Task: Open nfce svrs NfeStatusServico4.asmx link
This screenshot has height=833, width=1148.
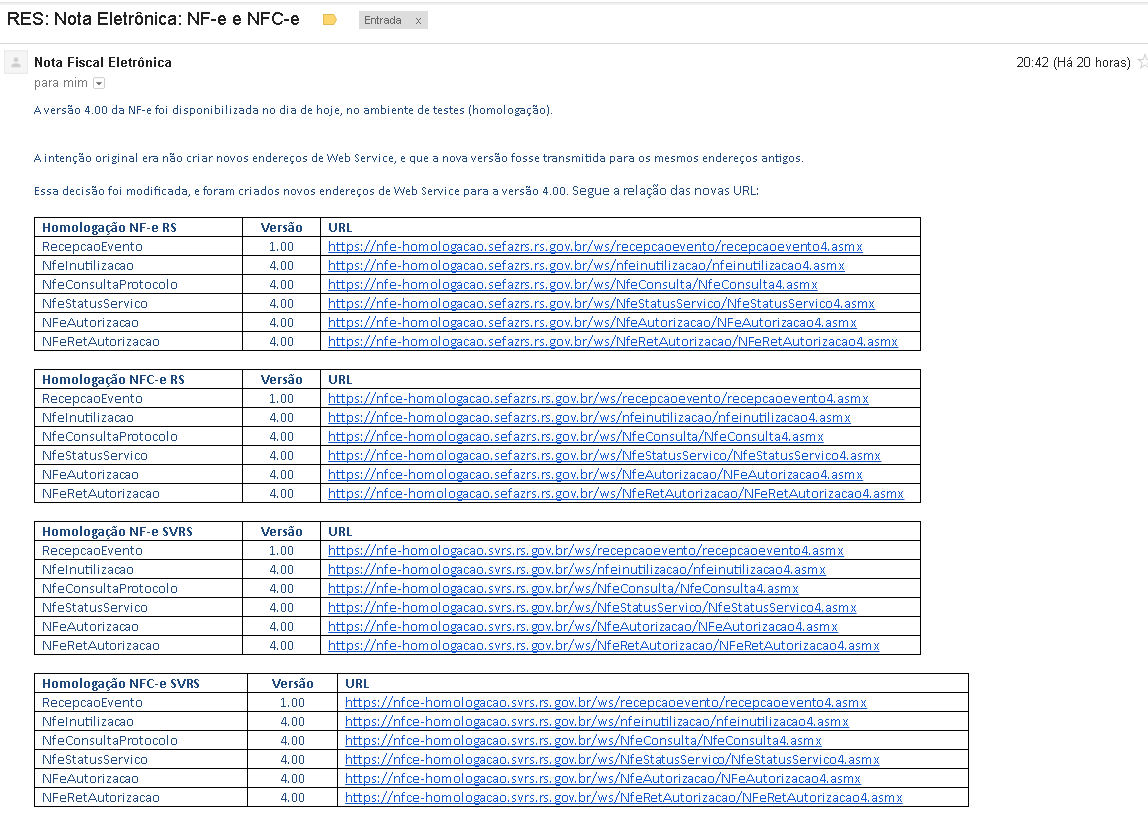Action: pyautogui.click(x=612, y=761)
